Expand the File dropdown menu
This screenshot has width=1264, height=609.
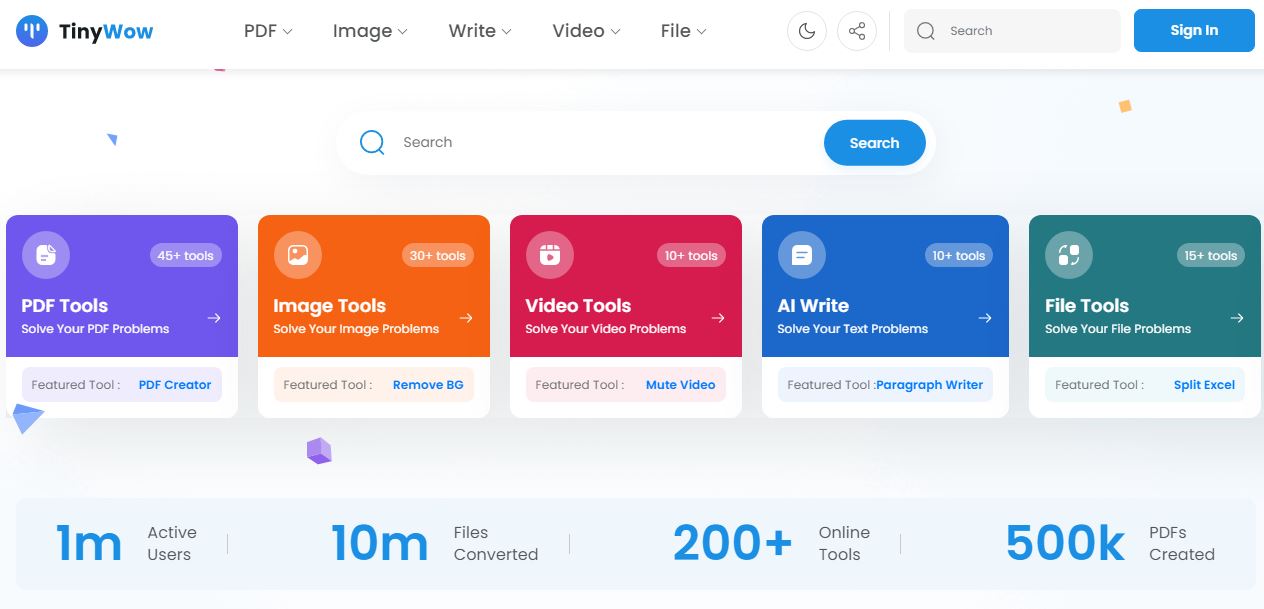[x=683, y=31]
